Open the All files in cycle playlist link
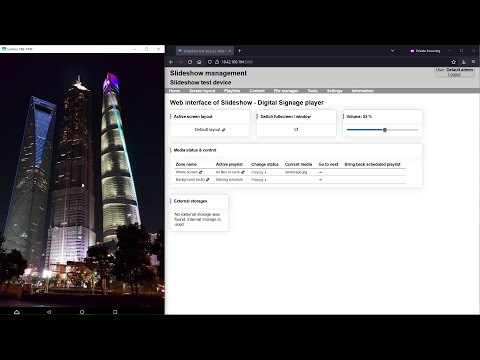480x360 pixels. click(230, 172)
